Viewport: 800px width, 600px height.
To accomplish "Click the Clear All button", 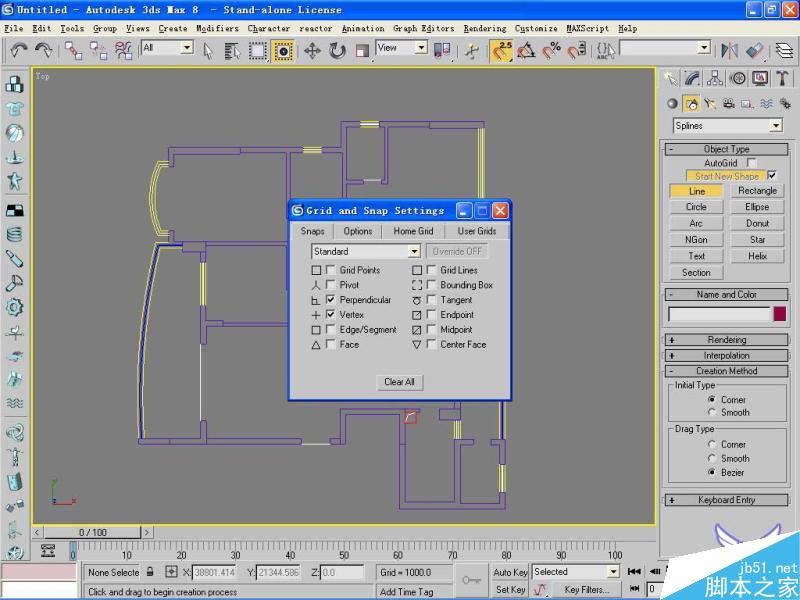I will coord(399,381).
